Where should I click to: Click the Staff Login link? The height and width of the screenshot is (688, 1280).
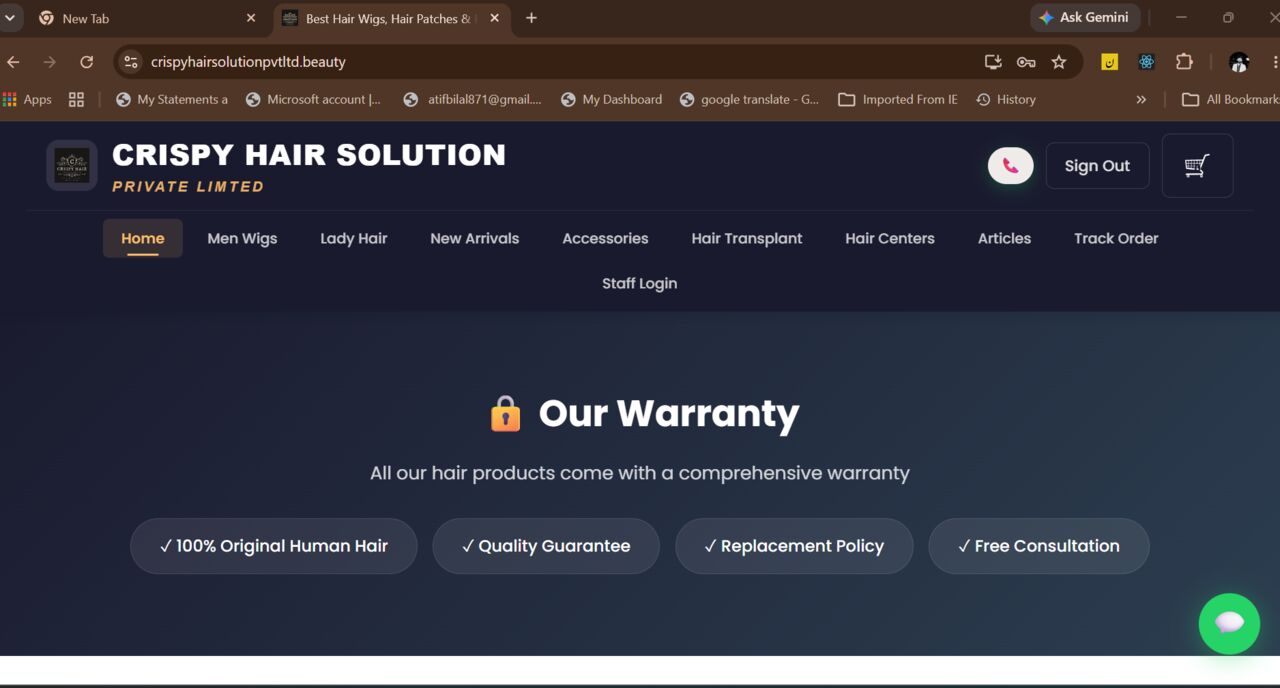(x=639, y=283)
